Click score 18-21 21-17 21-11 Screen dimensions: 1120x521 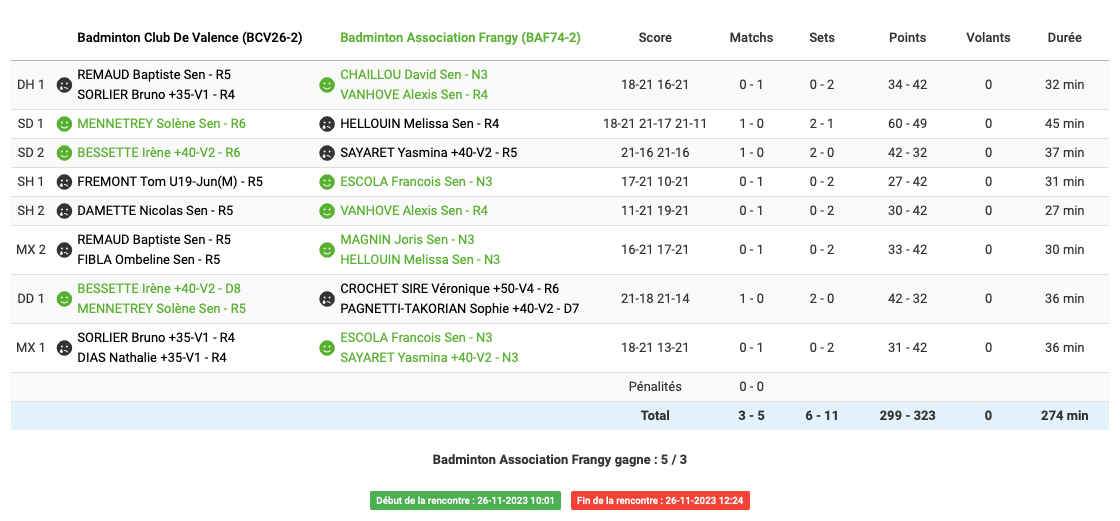(655, 124)
